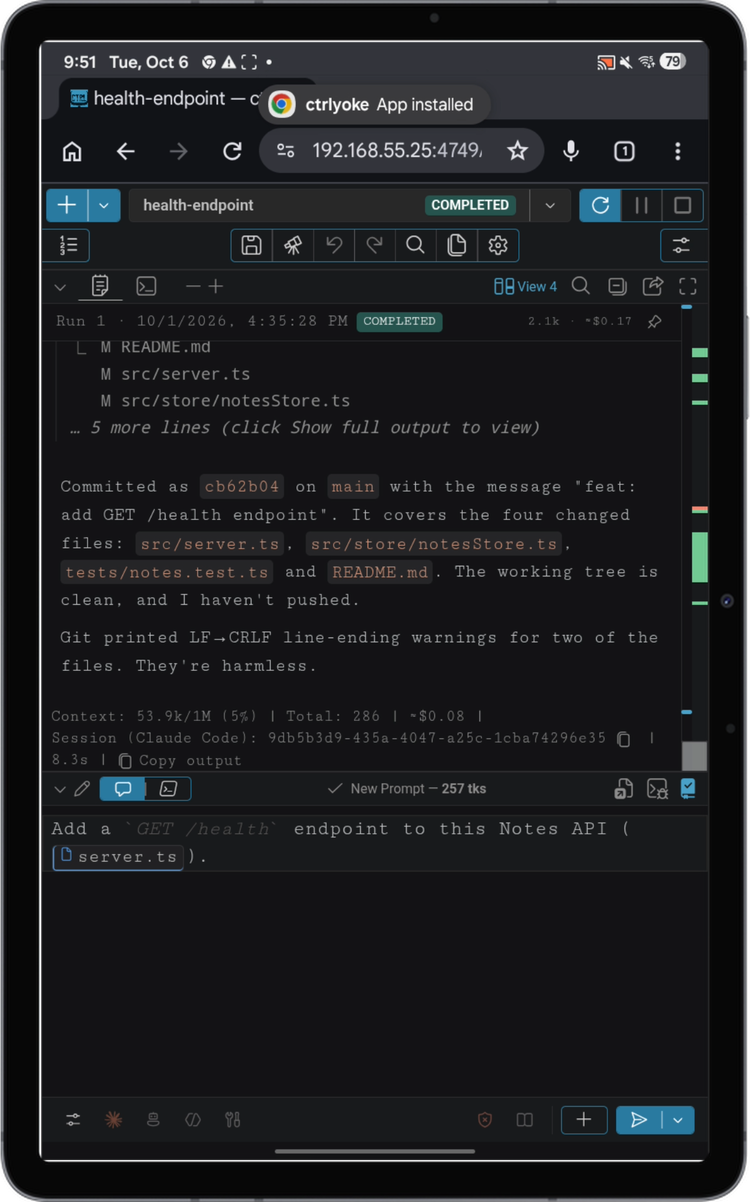Click the output scrollbar thumb
Viewport: 750px width, 1202px height.
tap(694, 755)
